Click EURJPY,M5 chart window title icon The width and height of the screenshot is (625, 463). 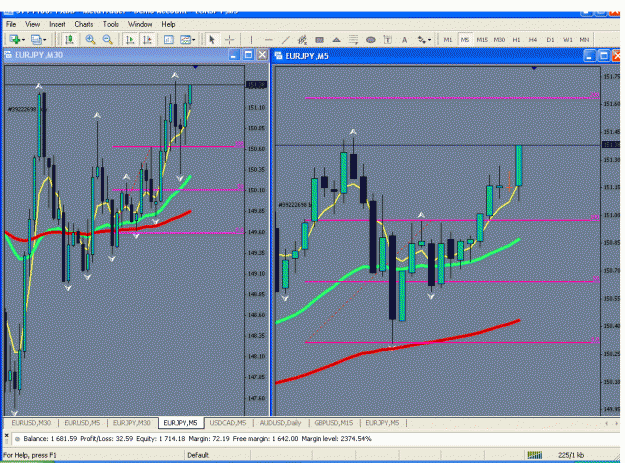[279, 56]
